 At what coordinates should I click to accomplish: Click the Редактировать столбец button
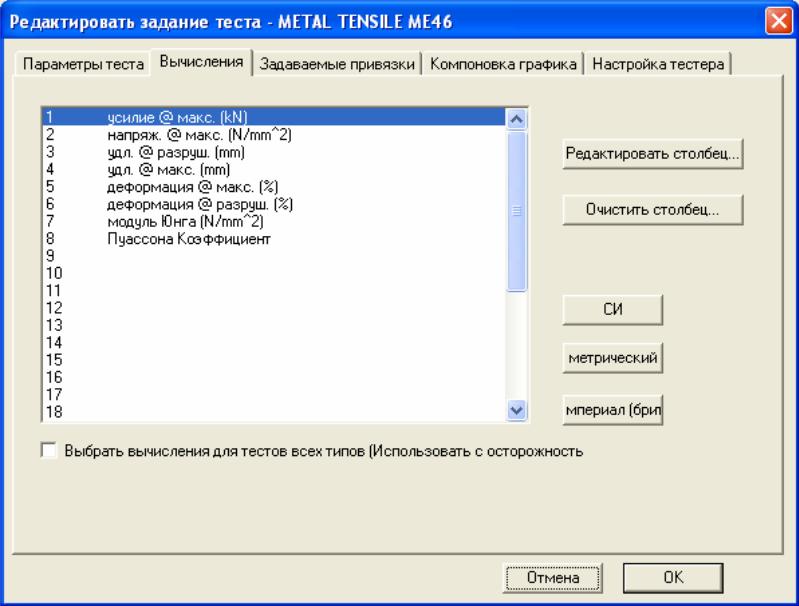point(653,153)
